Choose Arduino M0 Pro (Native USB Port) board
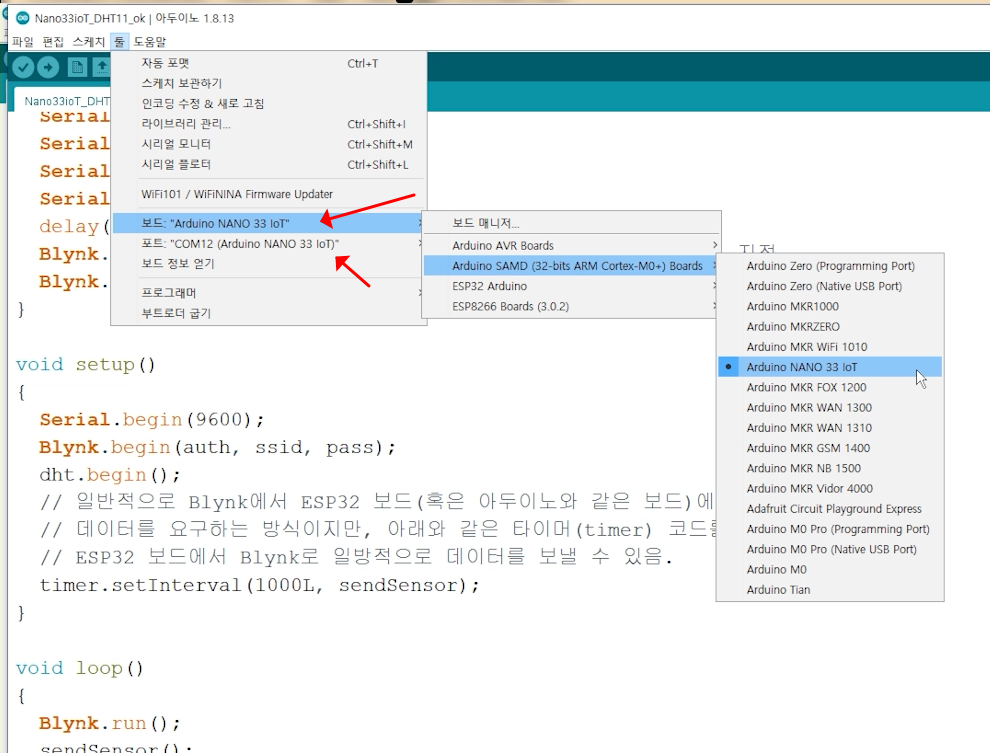Image resolution: width=990 pixels, height=753 pixels. 830,549
